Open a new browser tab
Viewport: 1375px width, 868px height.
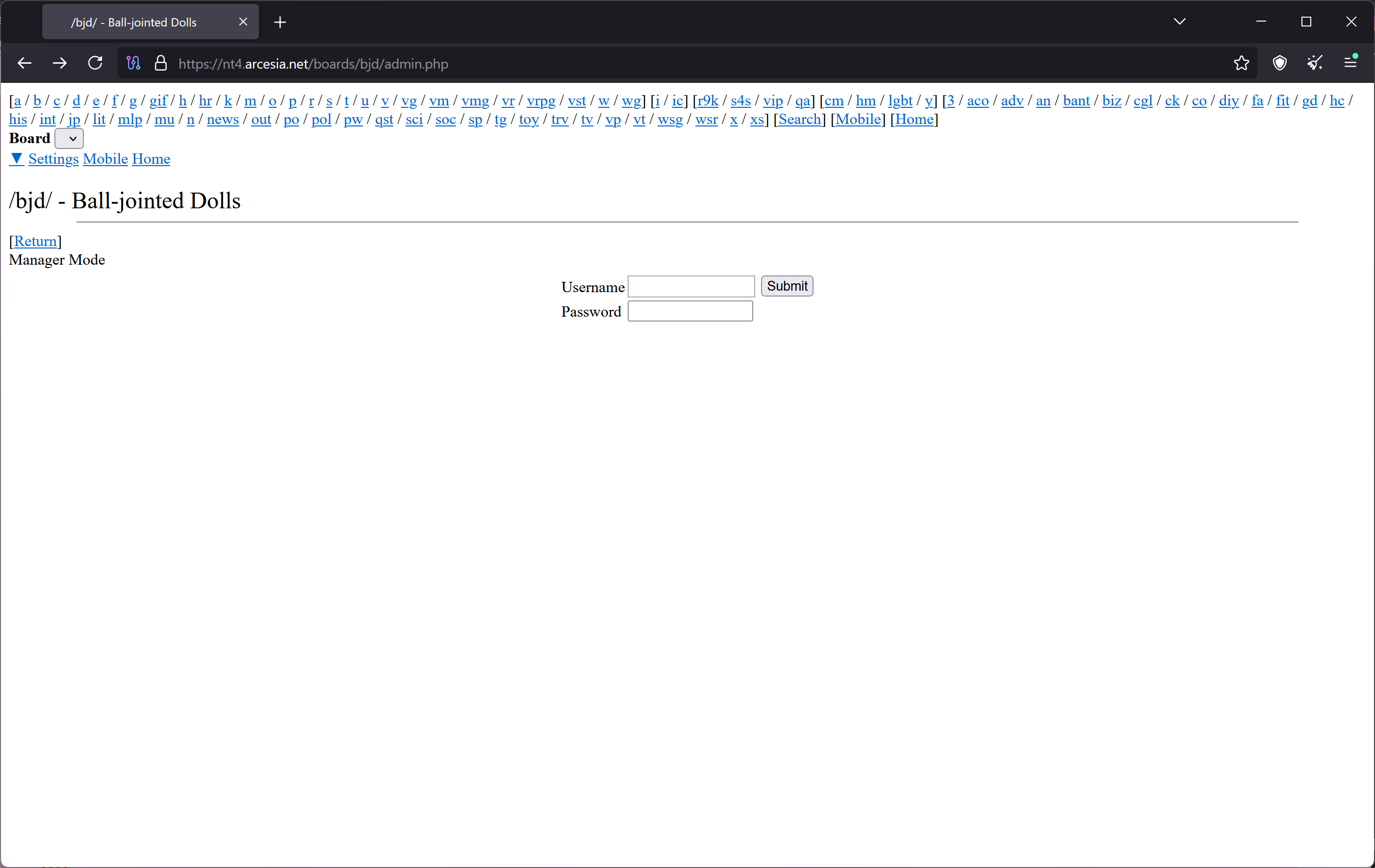pyautogui.click(x=280, y=22)
